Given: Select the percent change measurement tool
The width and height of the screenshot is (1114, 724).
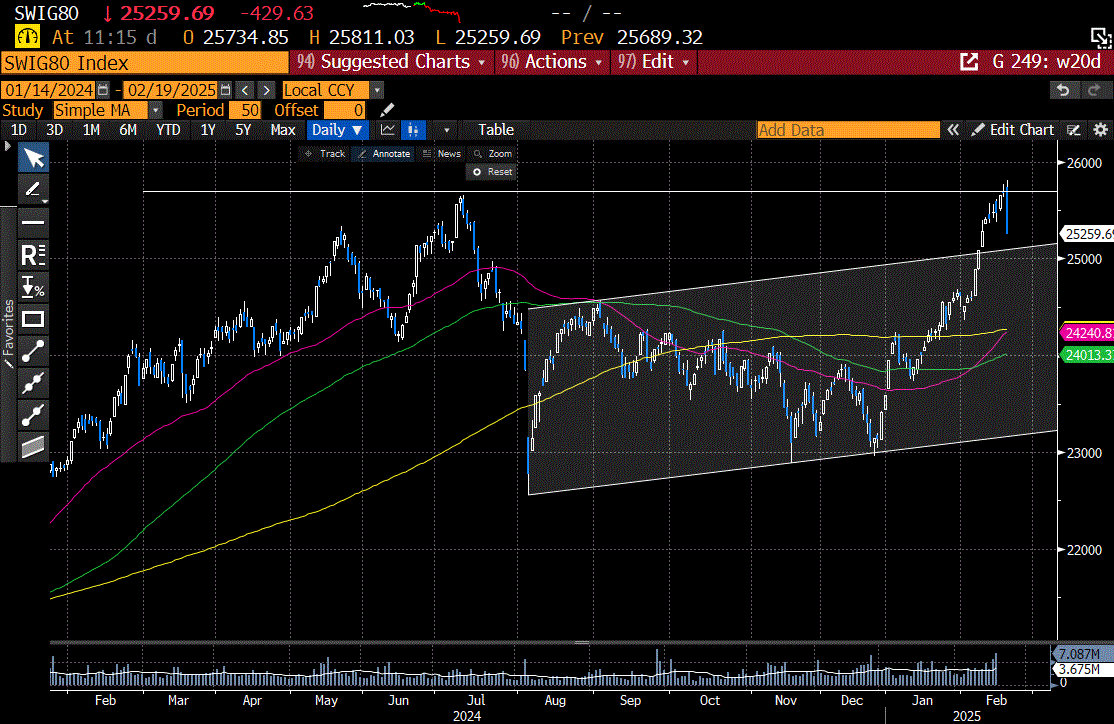Looking at the screenshot, I should click(x=33, y=287).
